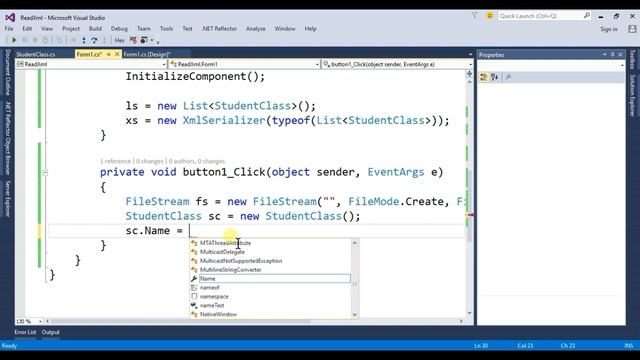Click IntelliSense list scroll up arrow
Image resolution: width=640 pixels, height=360 pixels.
(x=354, y=242)
